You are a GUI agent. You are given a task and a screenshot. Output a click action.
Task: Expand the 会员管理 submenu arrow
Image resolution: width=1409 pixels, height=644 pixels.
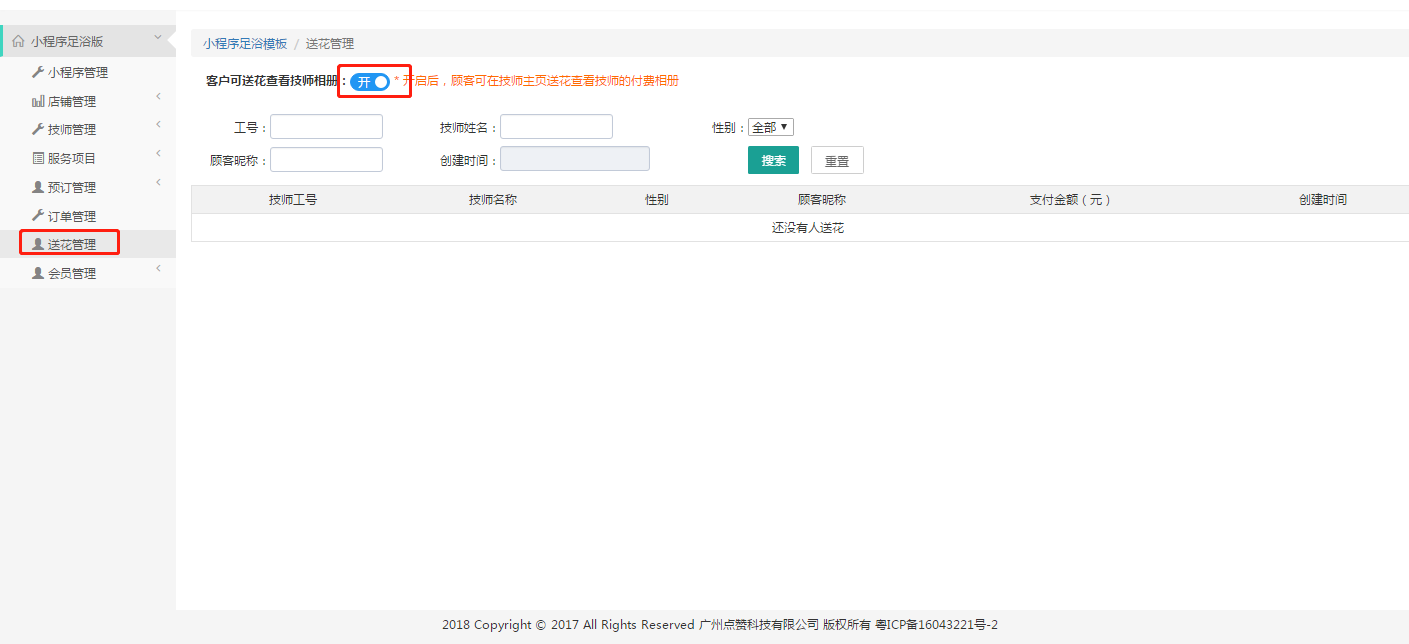coord(158,269)
